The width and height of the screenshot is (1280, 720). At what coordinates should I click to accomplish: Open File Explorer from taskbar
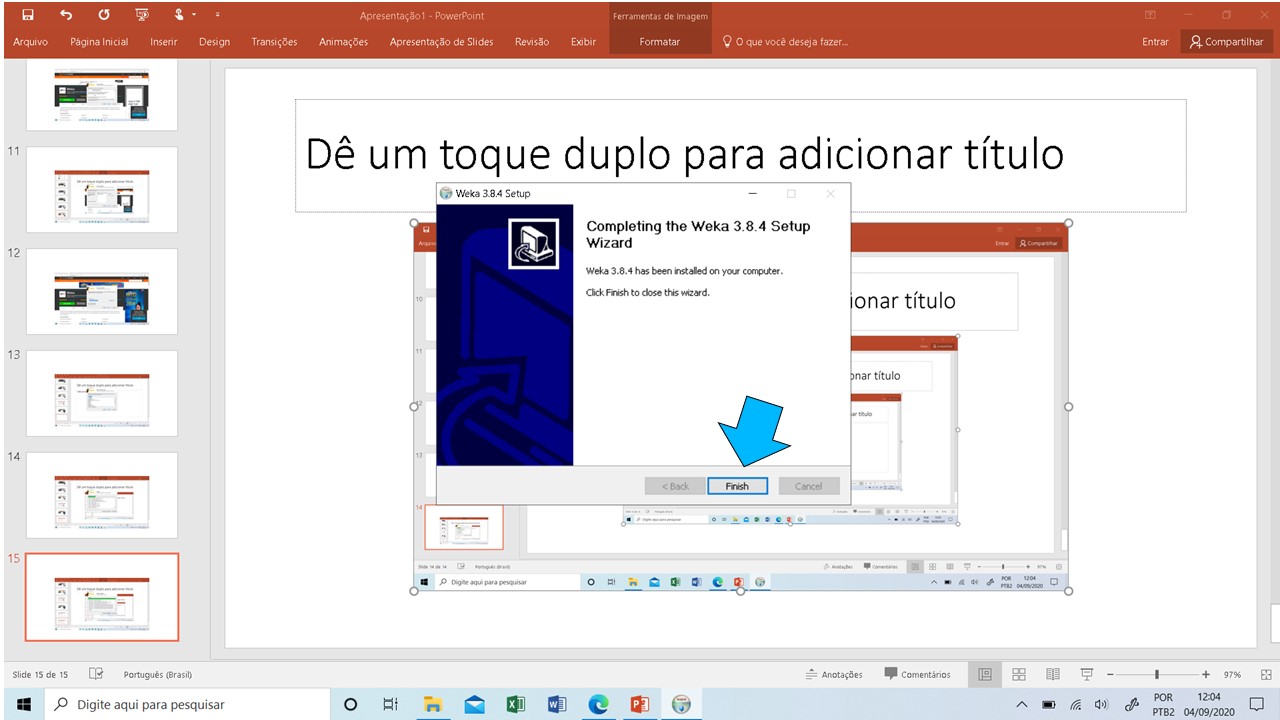(433, 704)
